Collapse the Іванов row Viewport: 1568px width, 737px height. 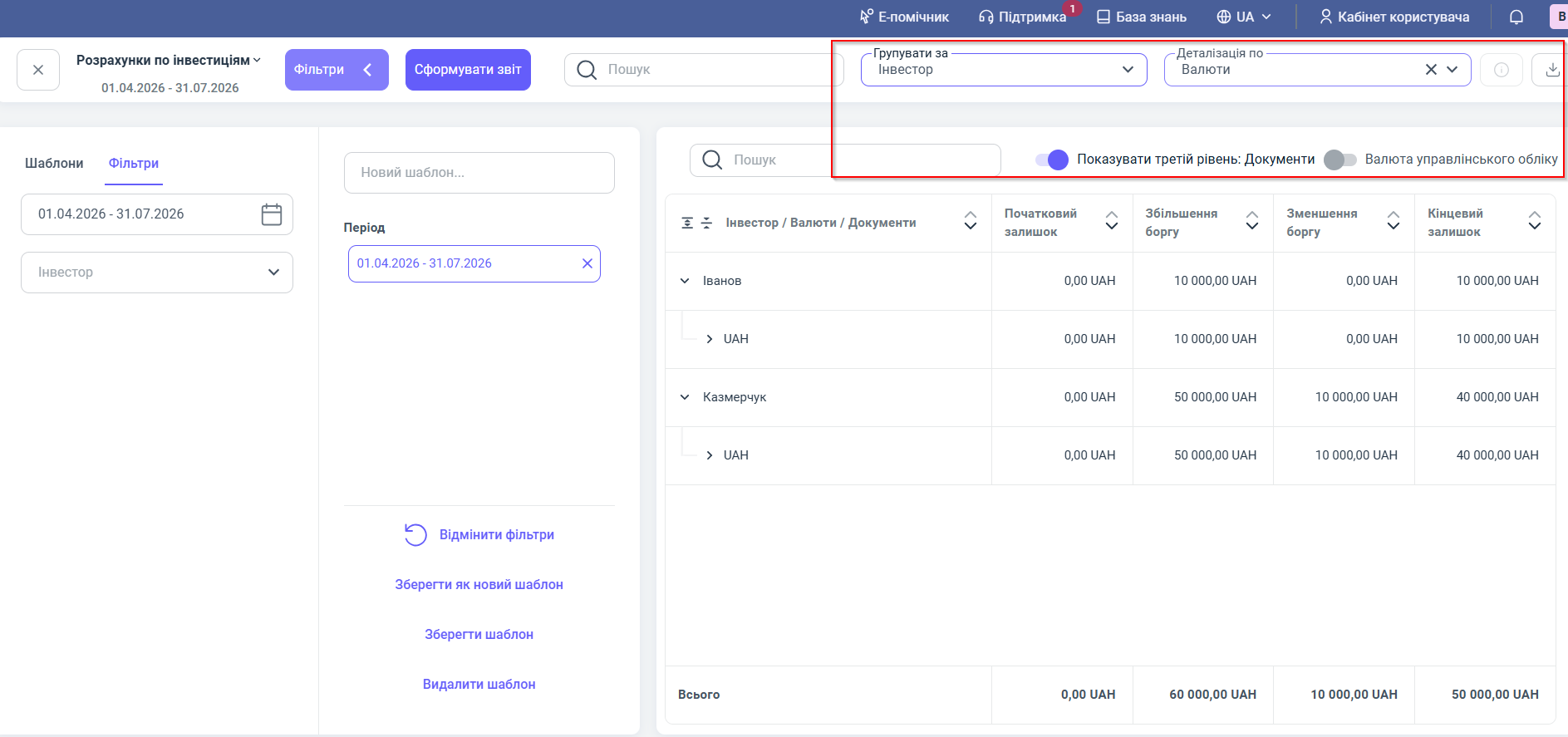(685, 281)
